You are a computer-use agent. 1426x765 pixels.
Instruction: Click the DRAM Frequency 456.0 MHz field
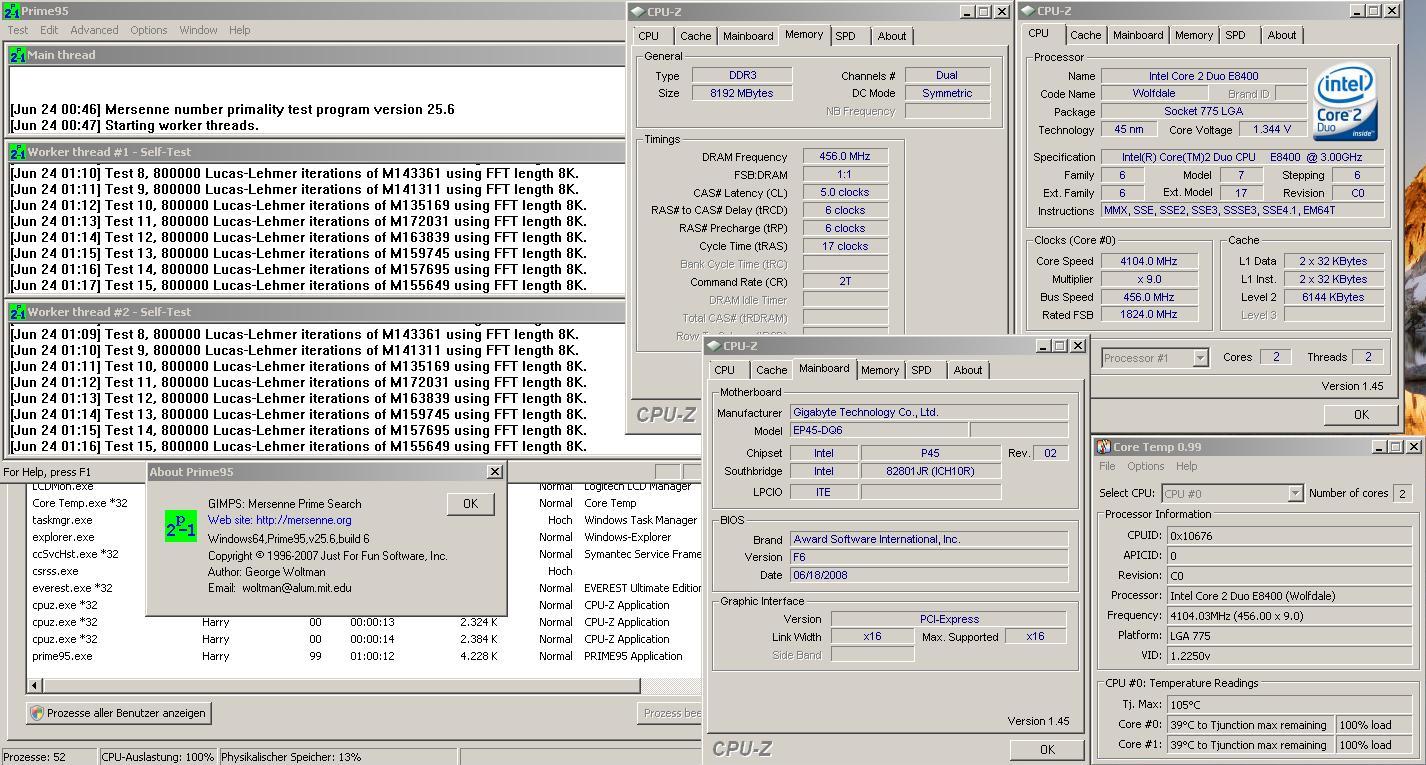(846, 157)
